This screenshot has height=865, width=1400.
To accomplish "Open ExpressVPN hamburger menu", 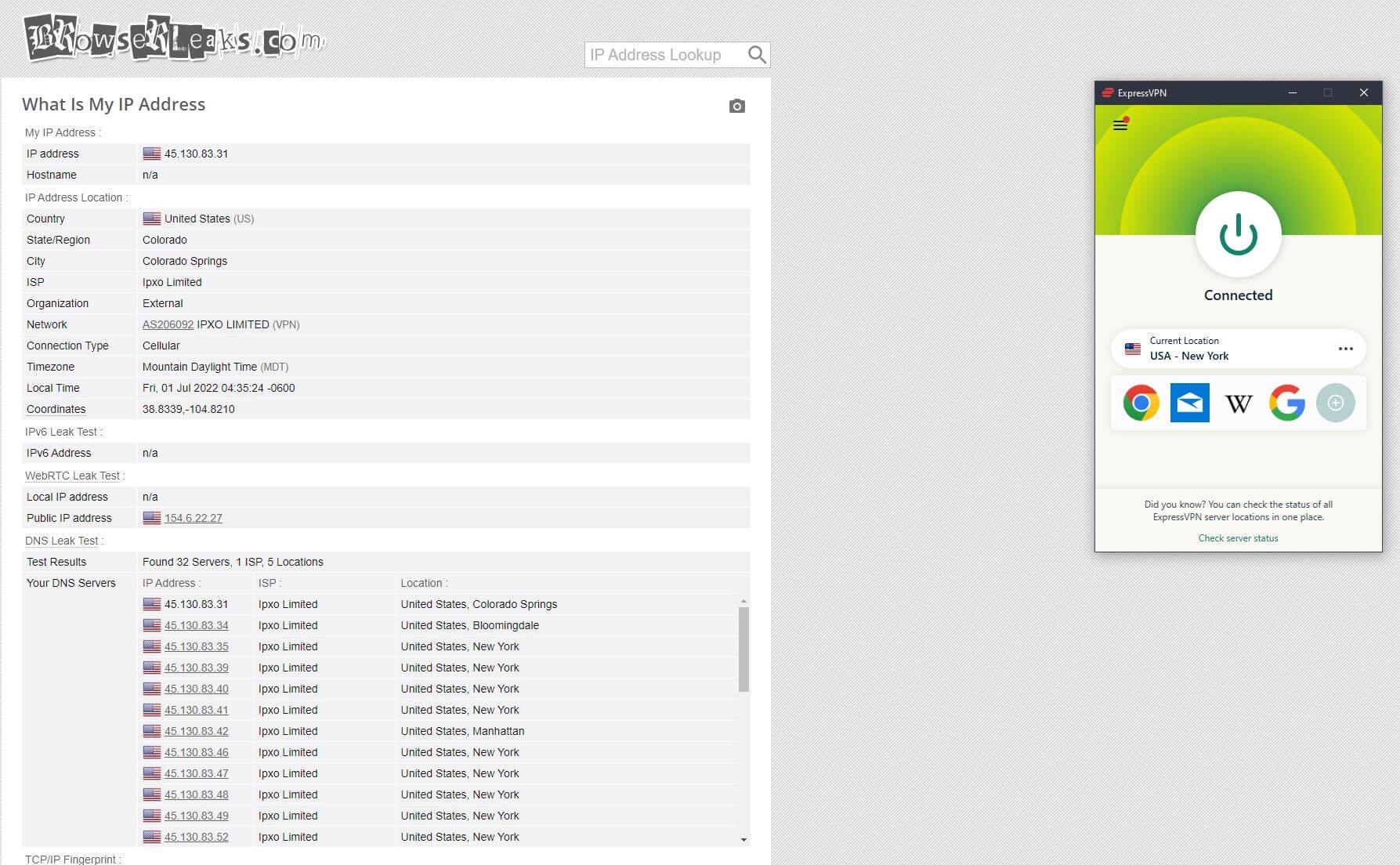I will click(x=1120, y=125).
